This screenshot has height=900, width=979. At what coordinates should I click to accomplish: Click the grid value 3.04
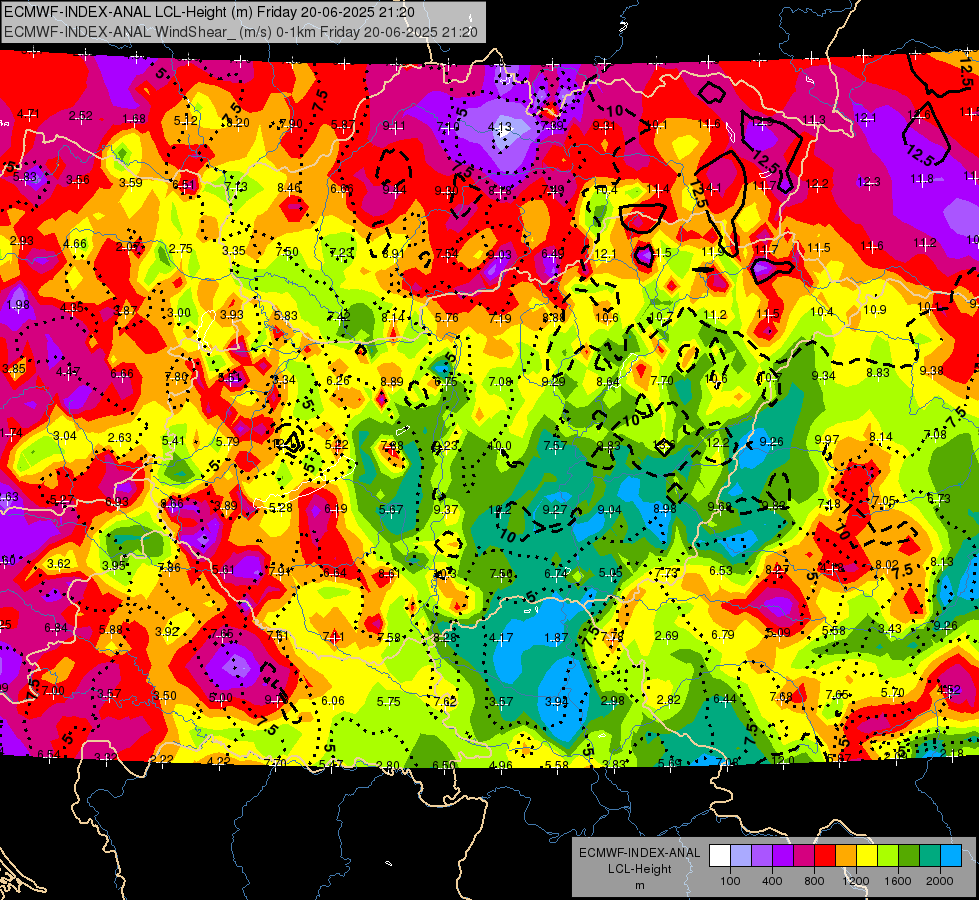point(65,435)
